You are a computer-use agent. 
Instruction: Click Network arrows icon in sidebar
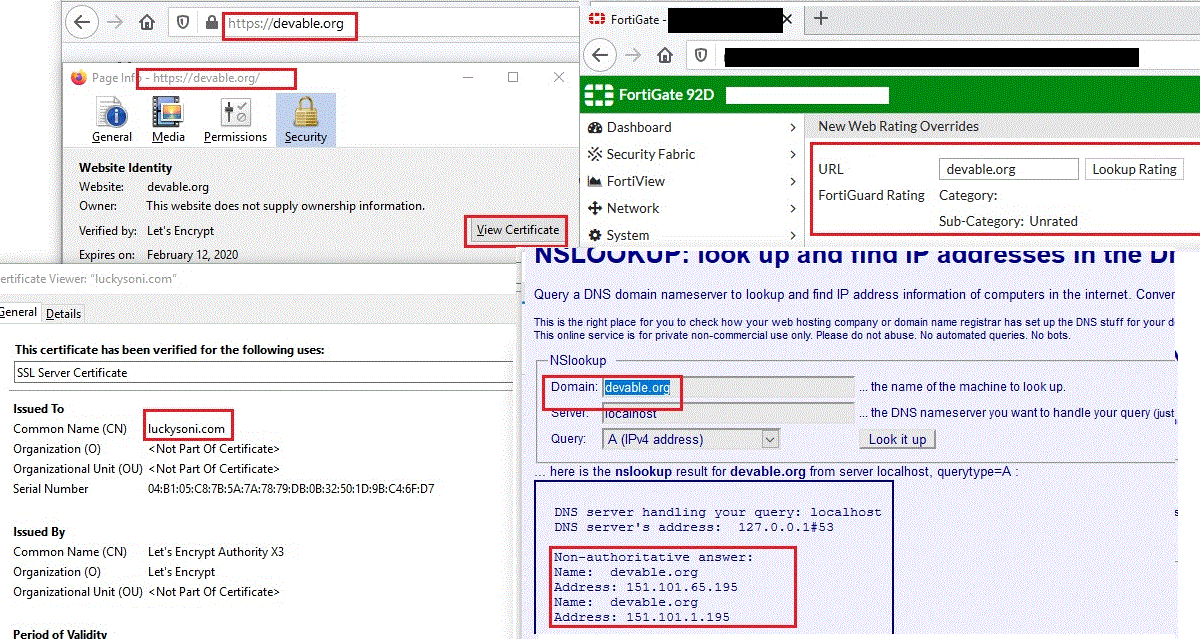595,208
